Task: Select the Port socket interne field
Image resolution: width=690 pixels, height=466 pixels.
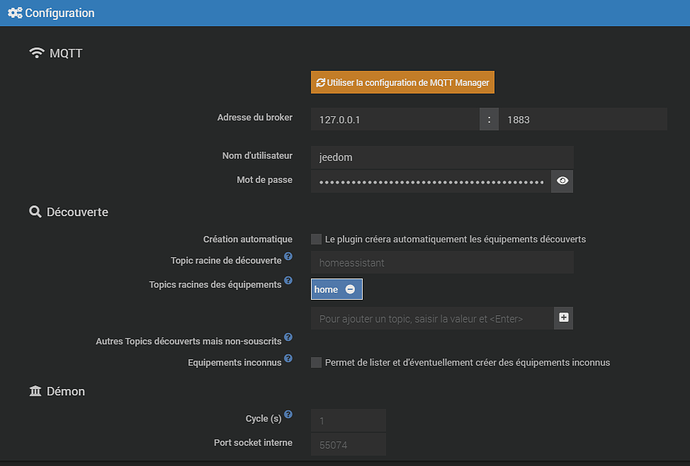Action: click(x=348, y=444)
